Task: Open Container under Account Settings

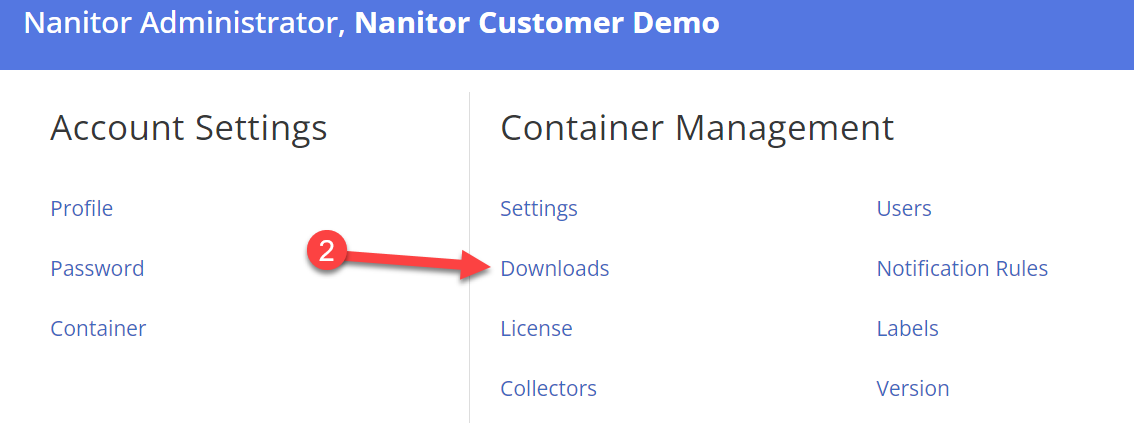Action: [98, 328]
